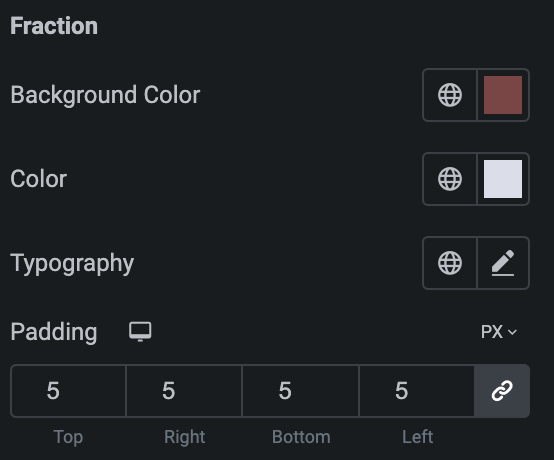Toggle linked padding values chain icon
Viewport: 554px width, 460px height.
502,391
